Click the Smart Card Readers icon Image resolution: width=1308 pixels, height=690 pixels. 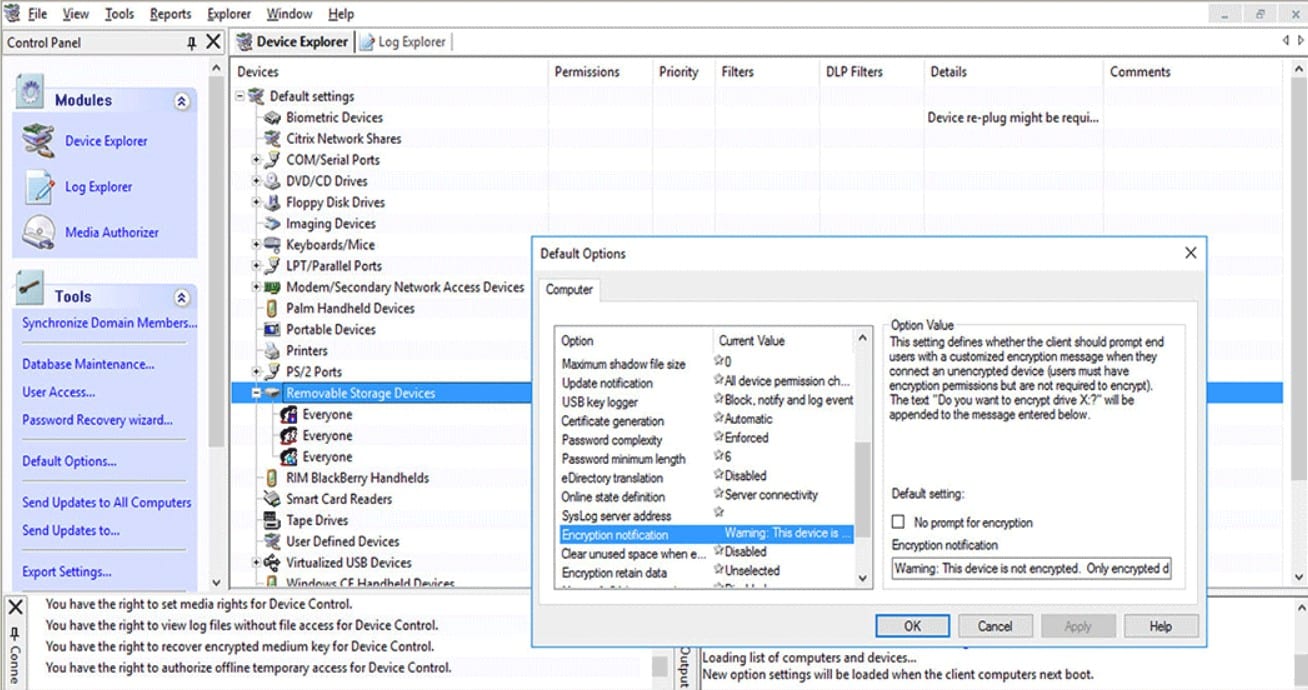pyautogui.click(x=271, y=499)
